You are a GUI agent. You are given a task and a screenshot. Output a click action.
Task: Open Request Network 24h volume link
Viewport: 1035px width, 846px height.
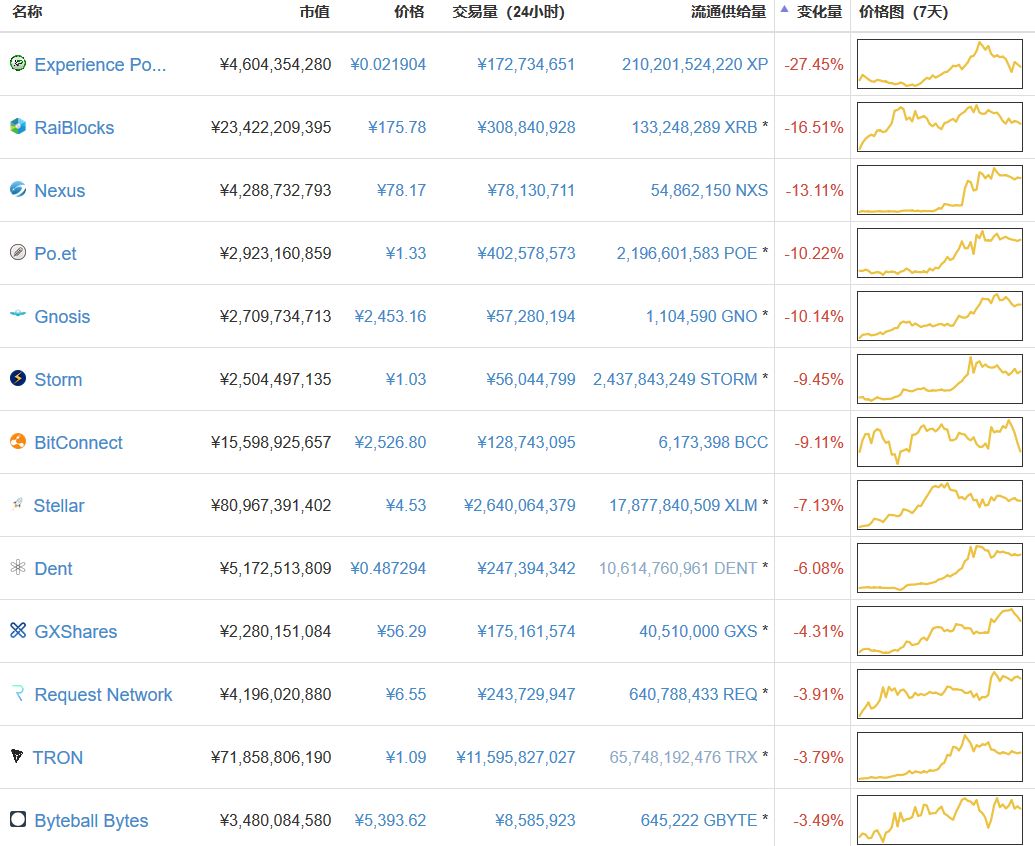[x=526, y=695]
